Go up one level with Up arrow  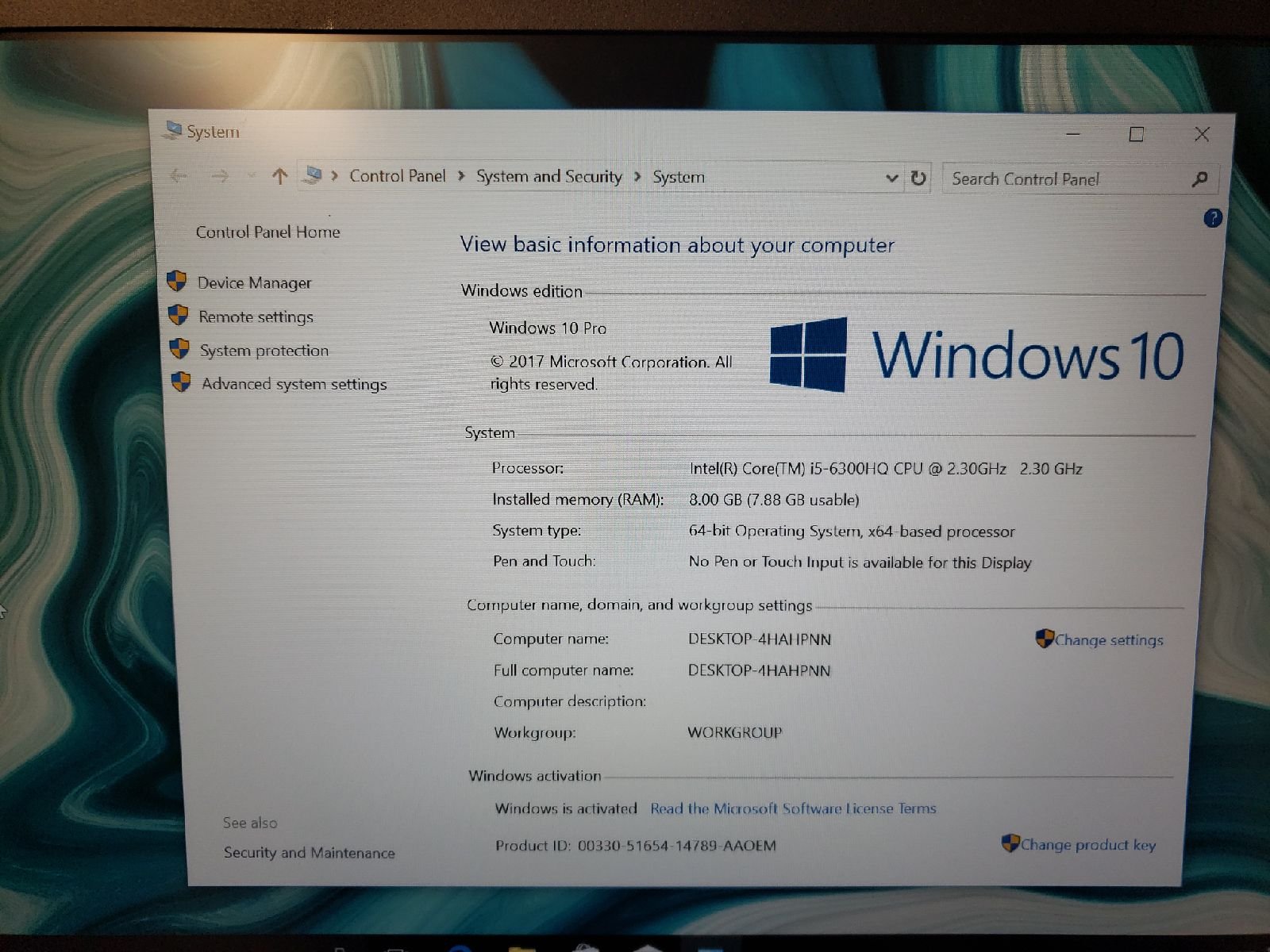[x=279, y=176]
